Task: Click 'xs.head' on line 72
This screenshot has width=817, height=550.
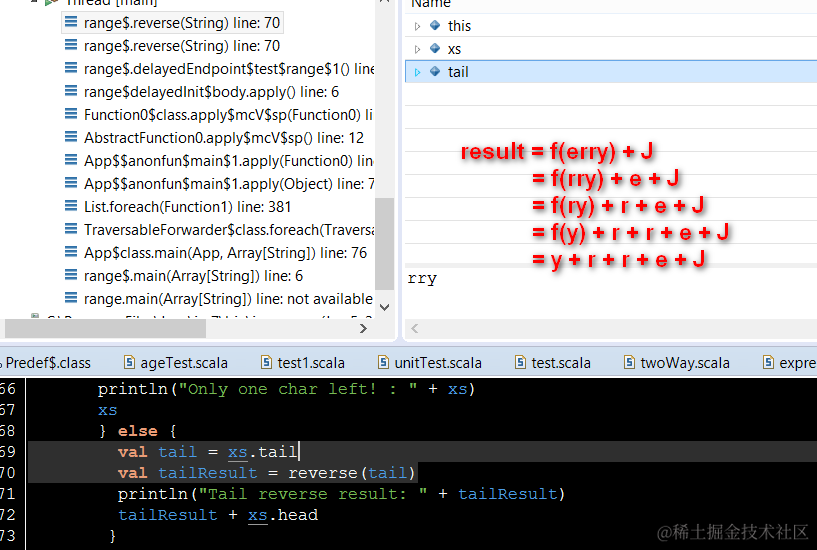Action: pos(283,515)
